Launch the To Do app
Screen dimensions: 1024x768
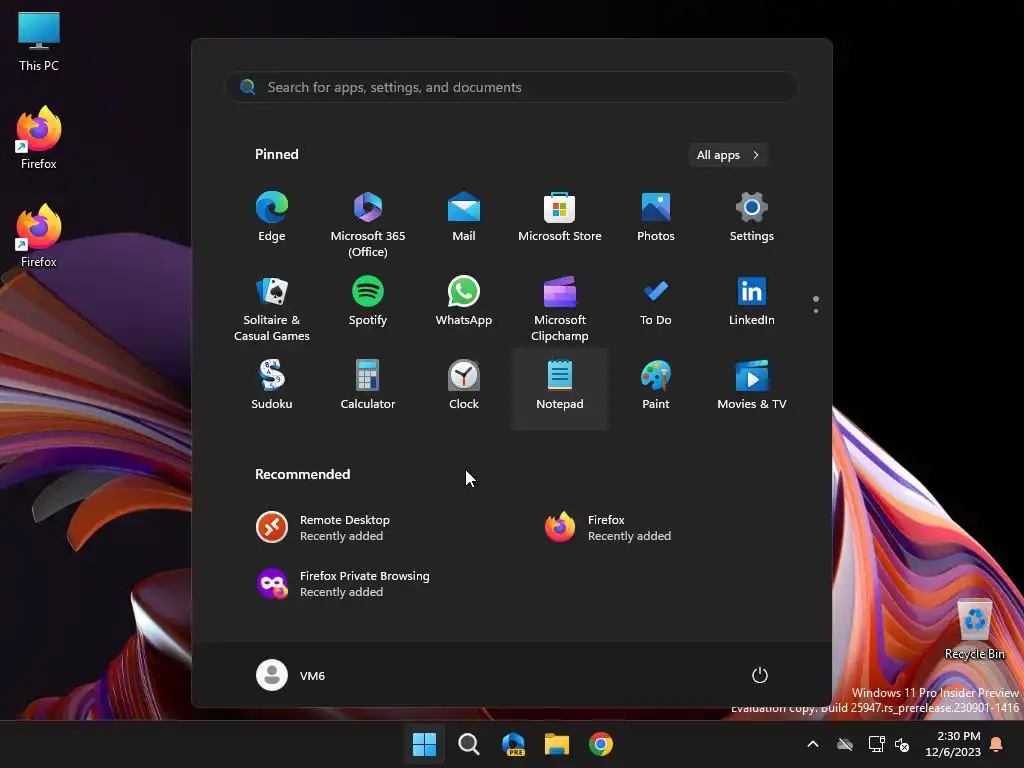pyautogui.click(x=656, y=301)
